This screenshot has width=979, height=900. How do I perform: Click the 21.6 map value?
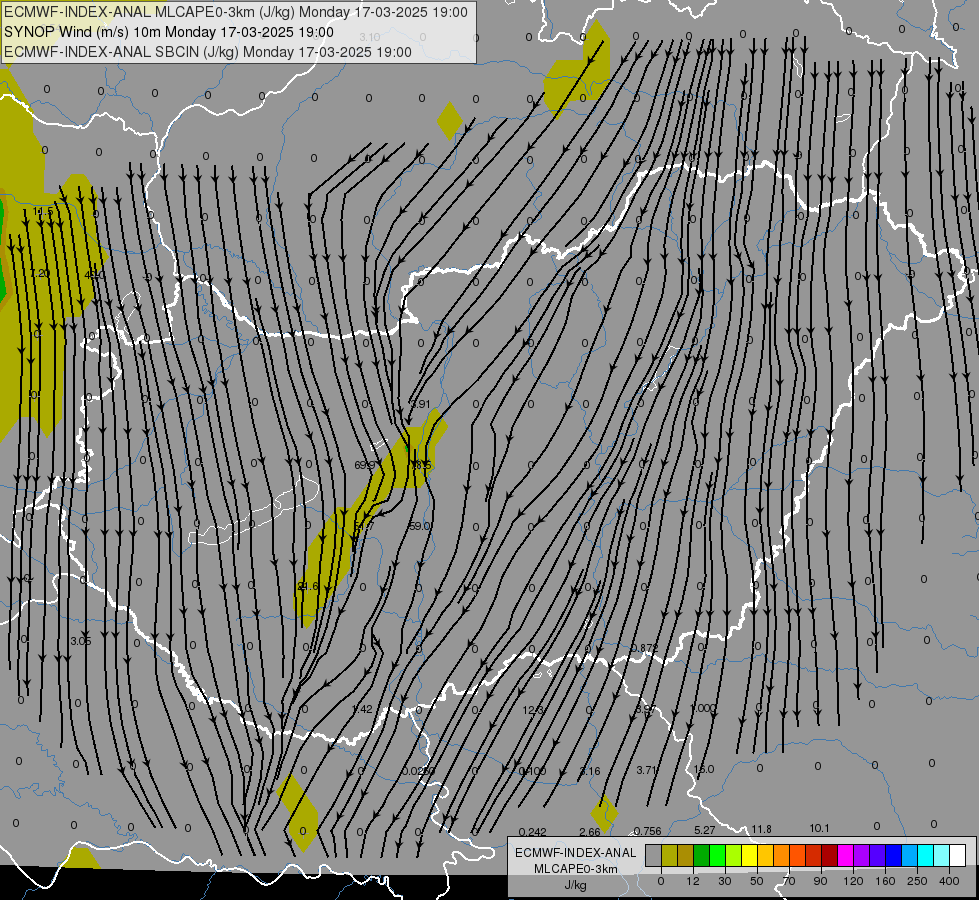click(308, 586)
